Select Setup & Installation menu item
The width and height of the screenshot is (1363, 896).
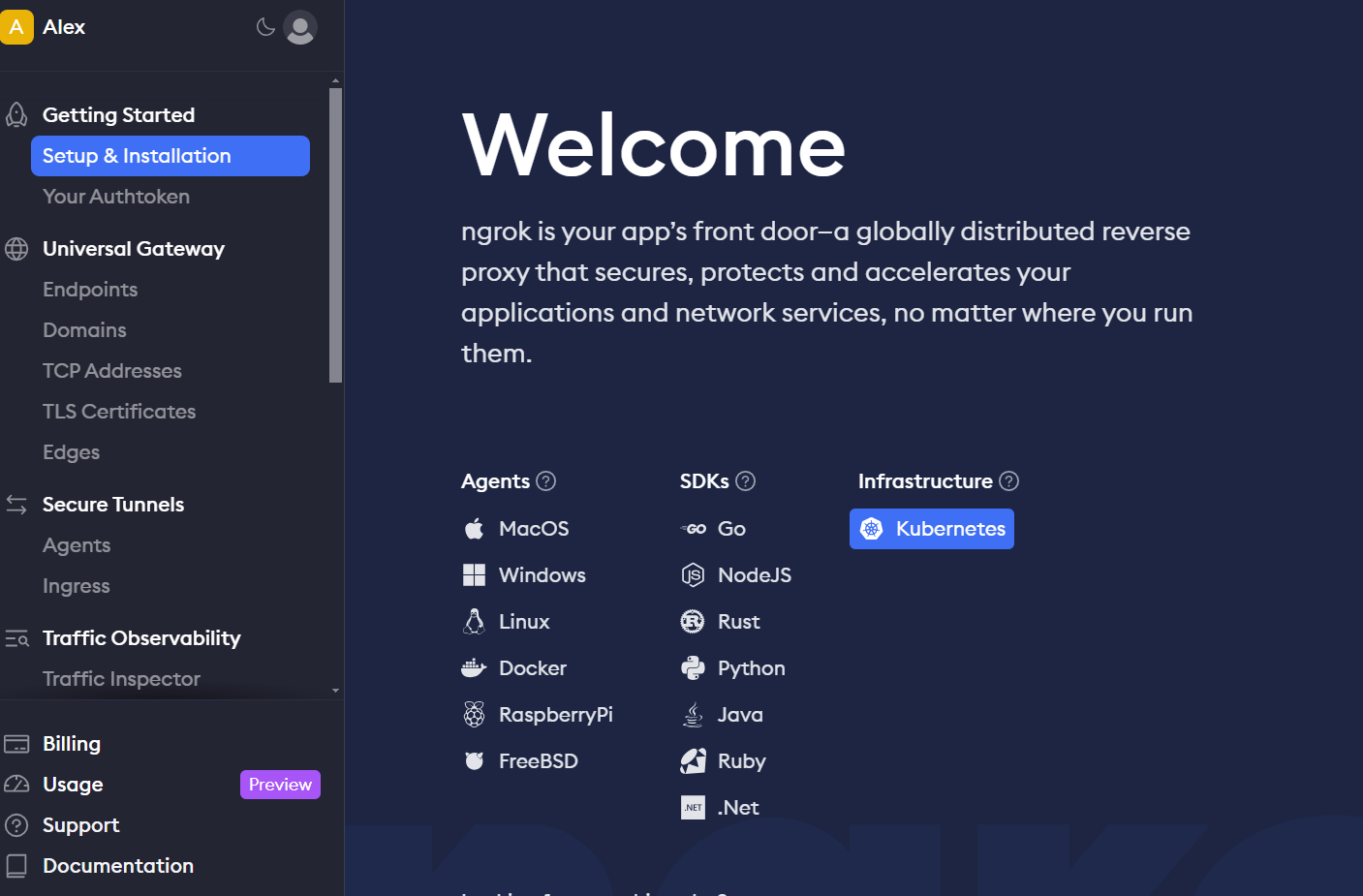click(x=170, y=156)
